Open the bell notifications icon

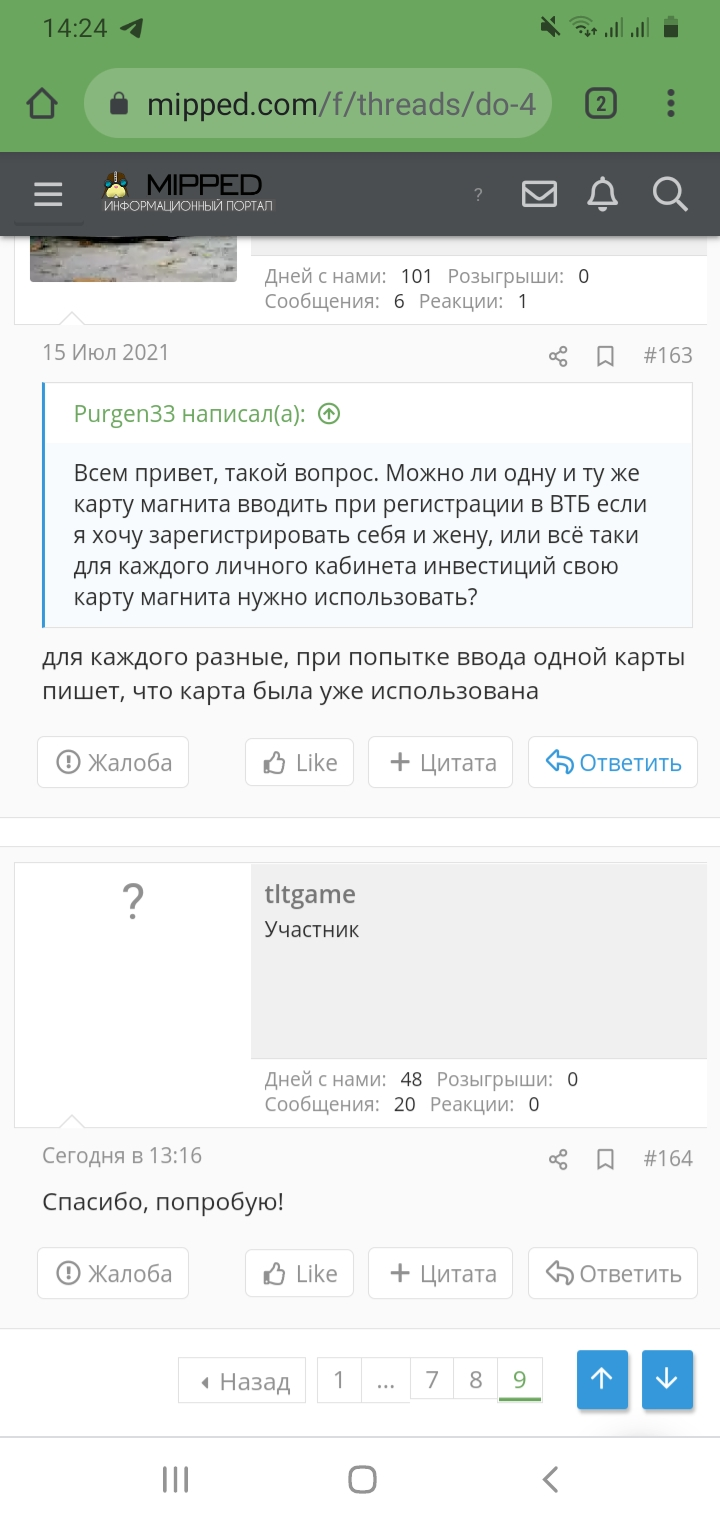click(x=602, y=194)
